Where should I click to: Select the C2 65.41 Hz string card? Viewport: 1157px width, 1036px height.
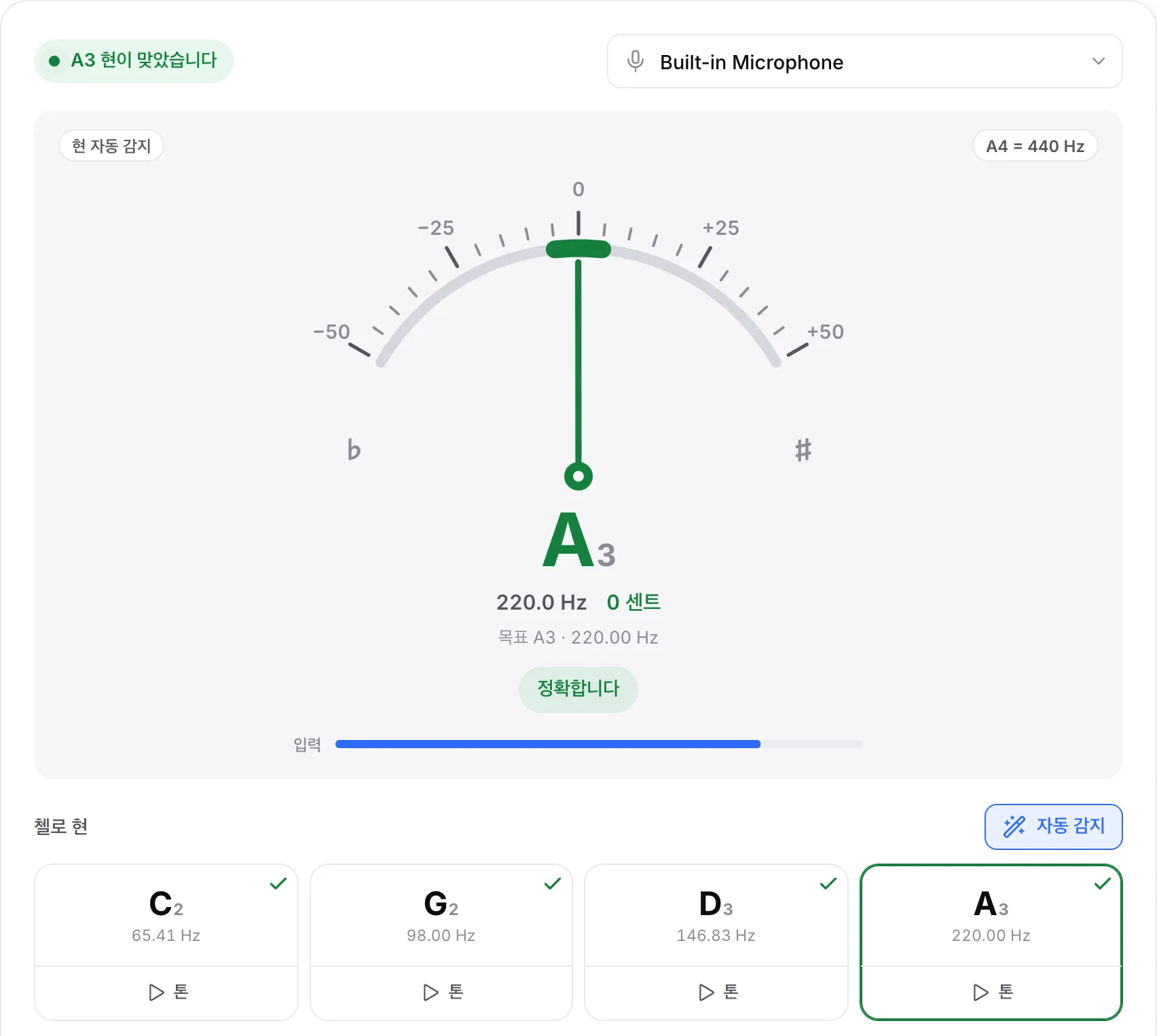coord(166,915)
